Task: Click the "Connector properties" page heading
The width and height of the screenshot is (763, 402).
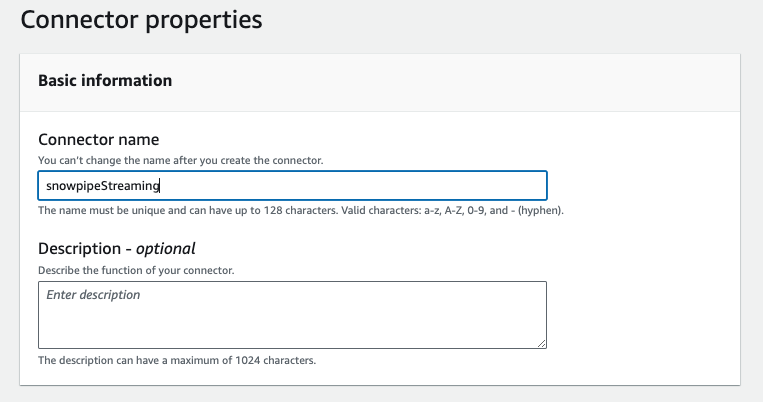Action: 141,19
